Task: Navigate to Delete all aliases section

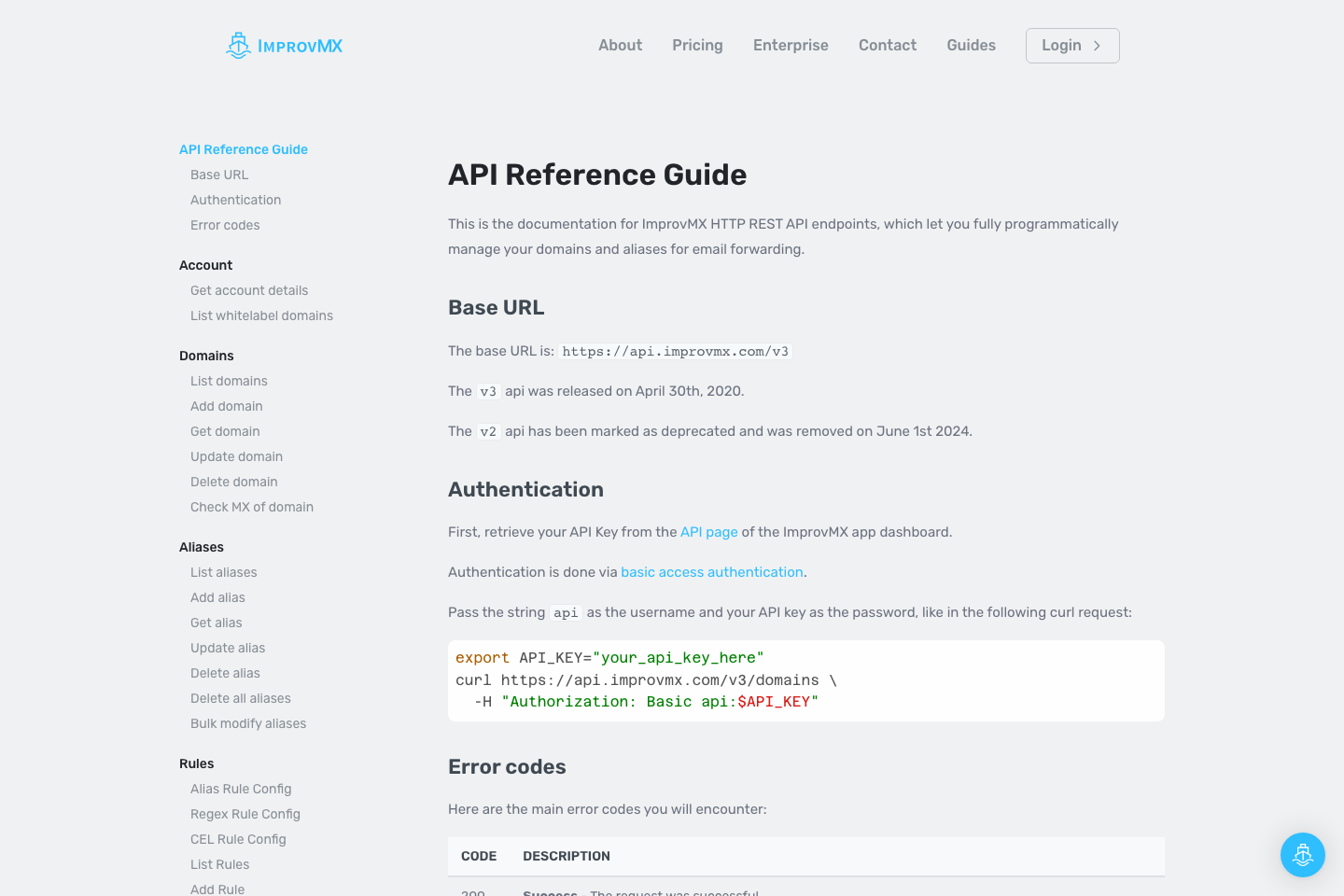Action: pyautogui.click(x=240, y=698)
